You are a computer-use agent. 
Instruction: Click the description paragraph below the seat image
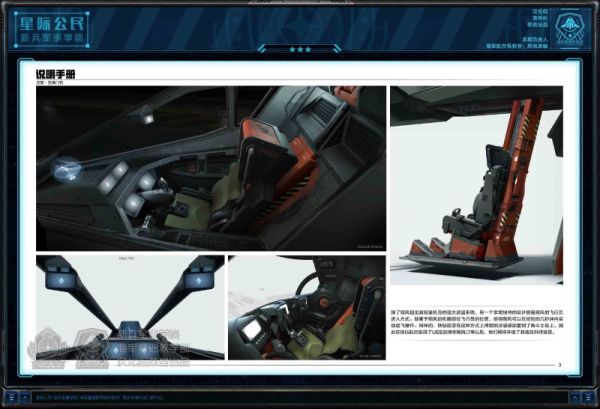(475, 322)
